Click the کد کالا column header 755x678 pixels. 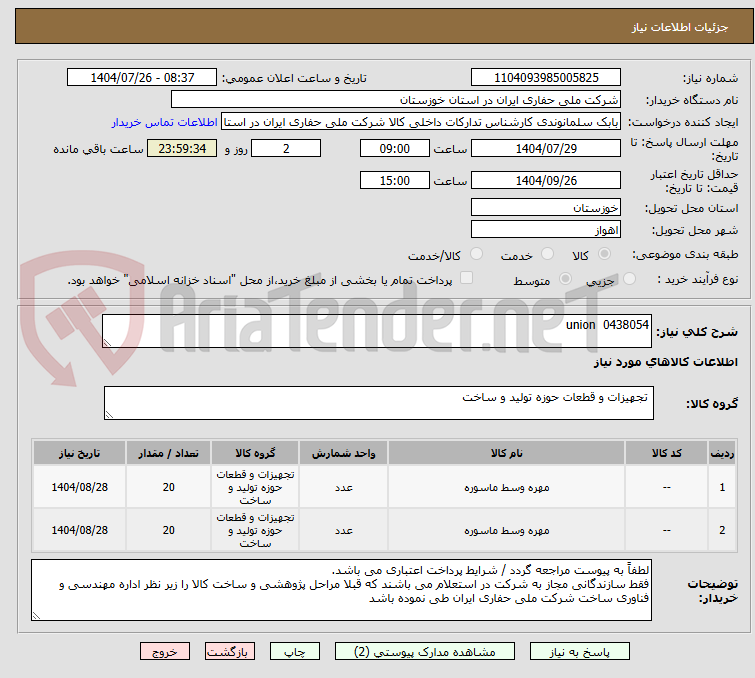click(666, 453)
